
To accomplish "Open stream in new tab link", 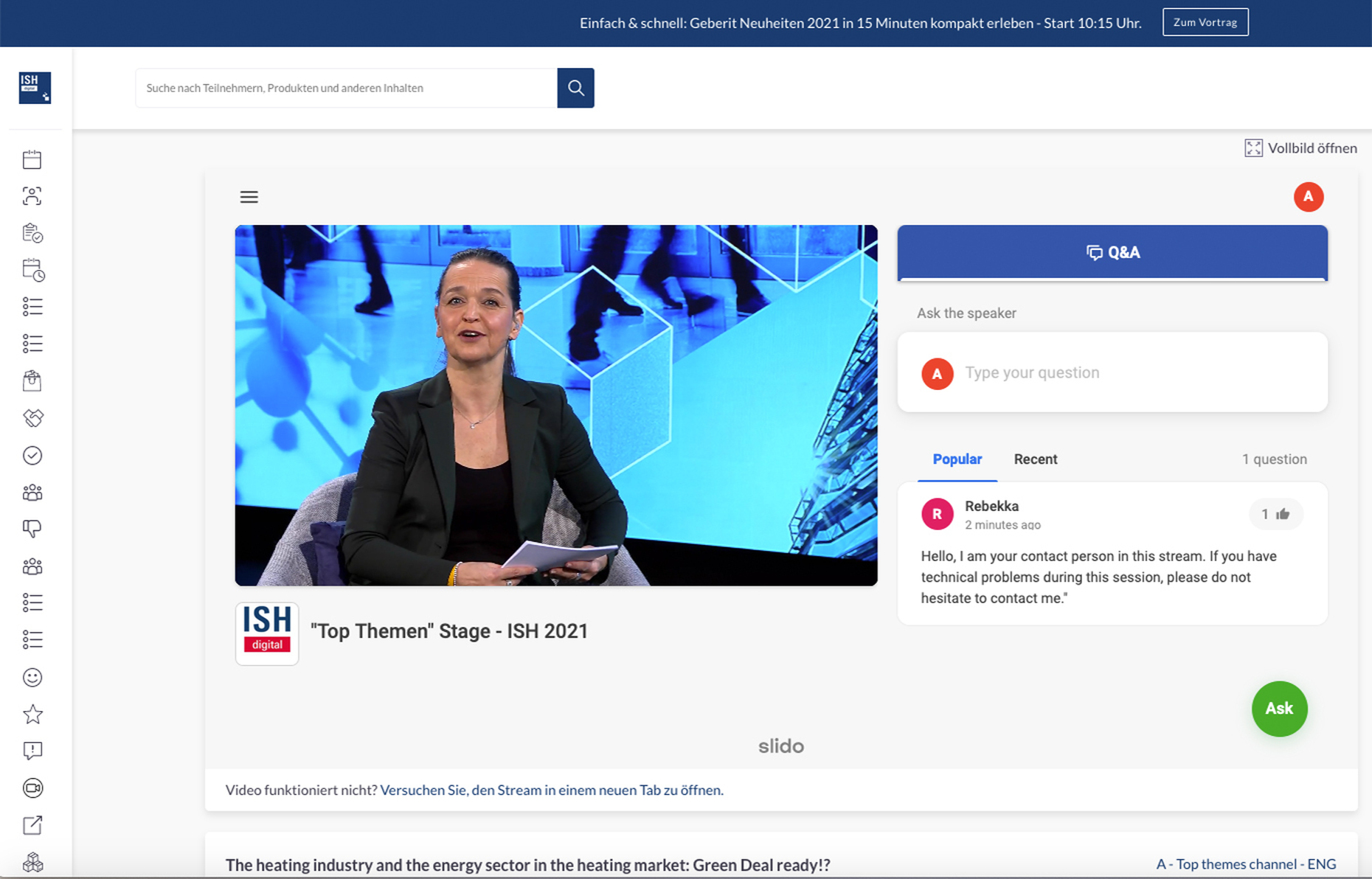I will (x=552, y=790).
